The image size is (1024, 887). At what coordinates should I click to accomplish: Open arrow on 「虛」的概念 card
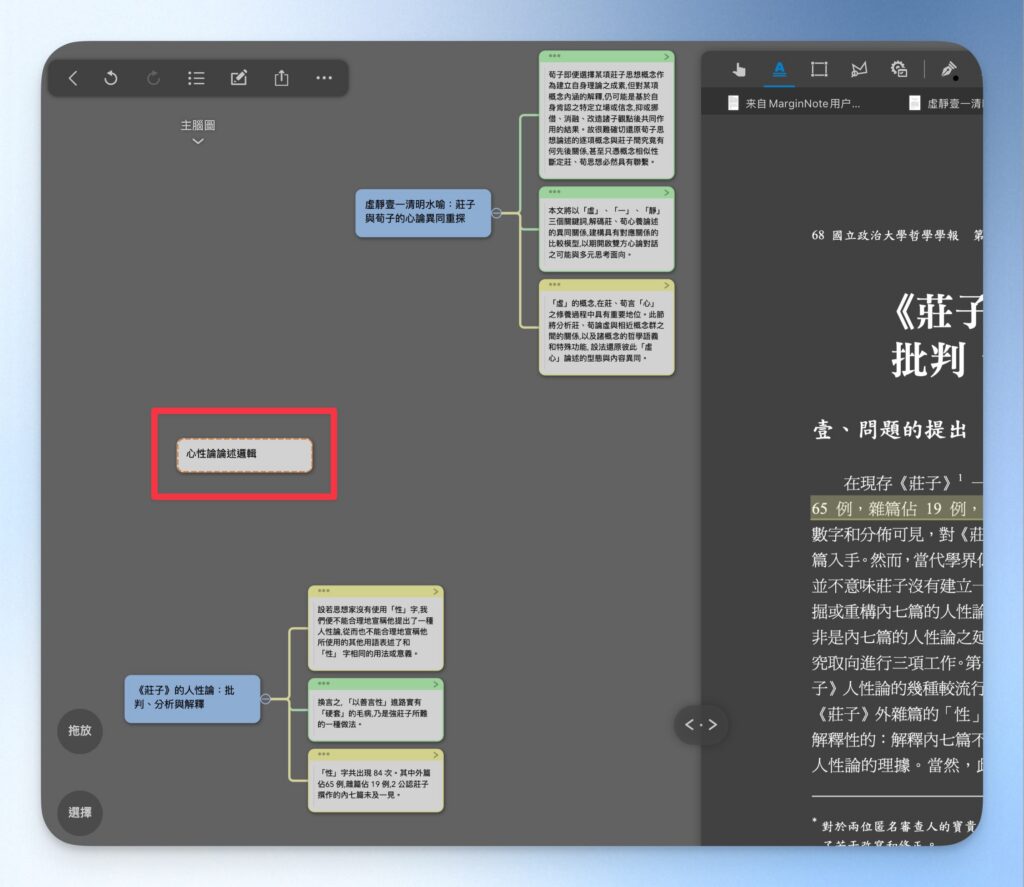point(666,285)
